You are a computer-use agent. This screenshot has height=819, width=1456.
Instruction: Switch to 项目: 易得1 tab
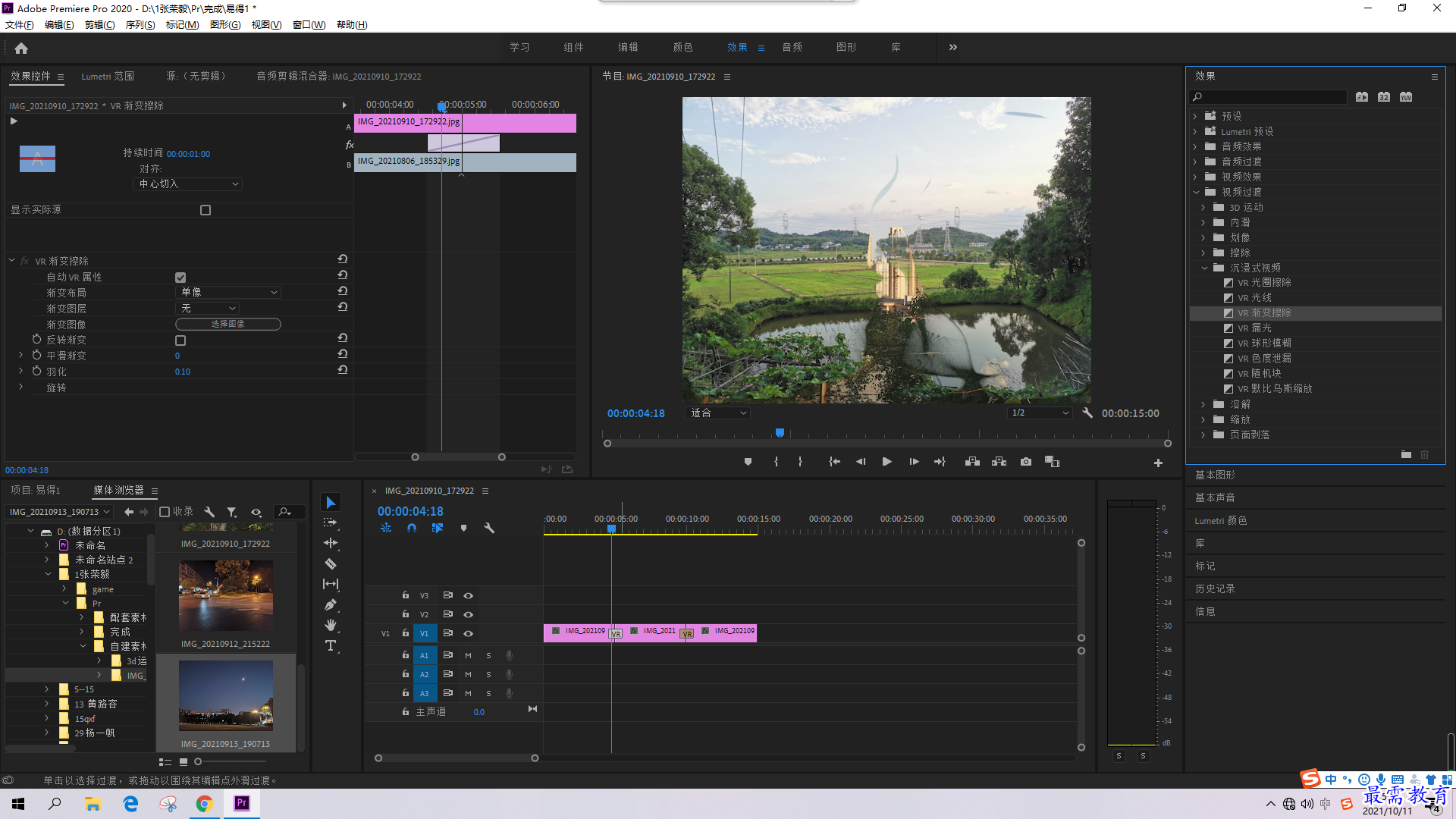point(36,491)
